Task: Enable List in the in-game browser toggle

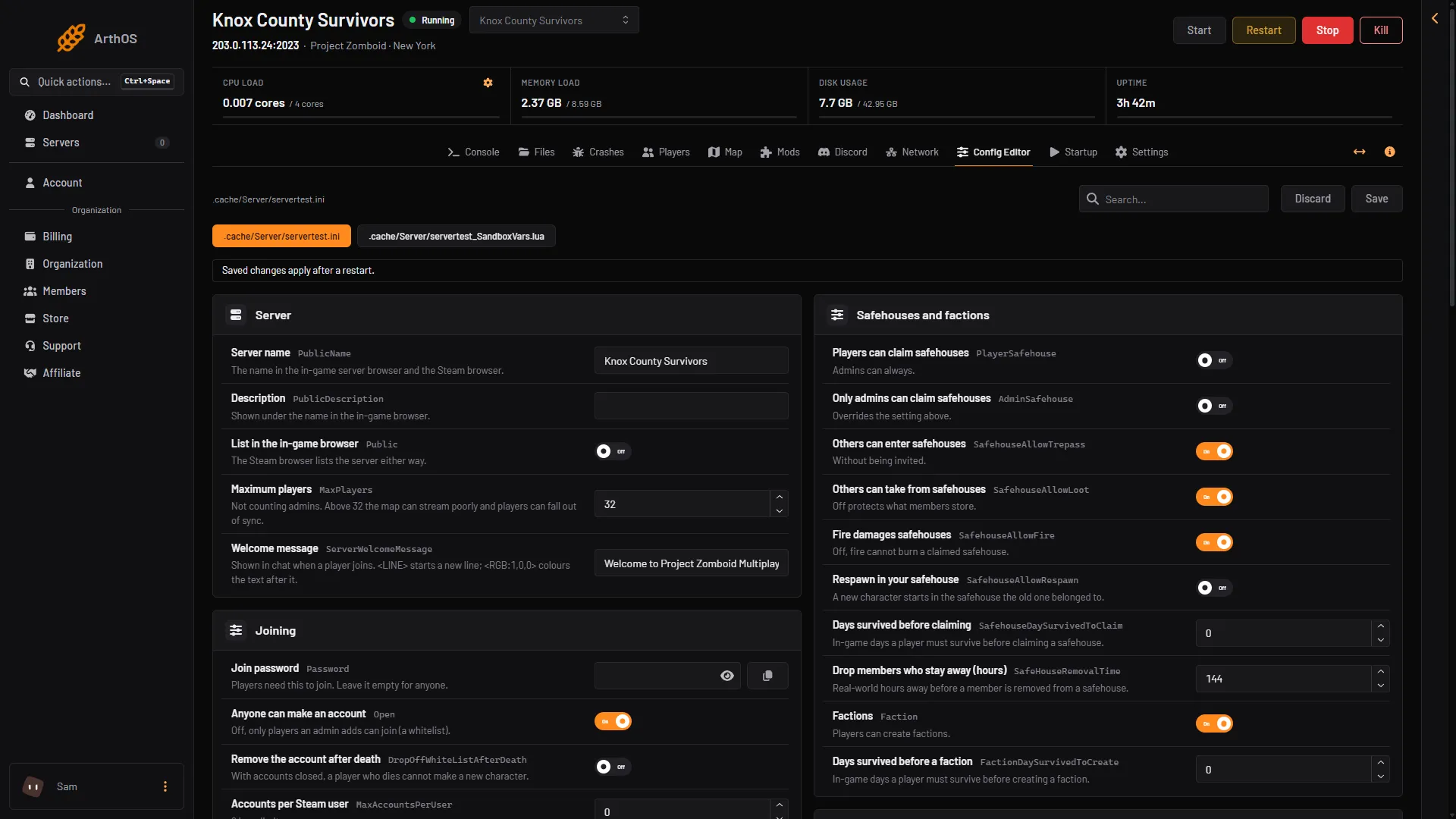Action: point(613,451)
